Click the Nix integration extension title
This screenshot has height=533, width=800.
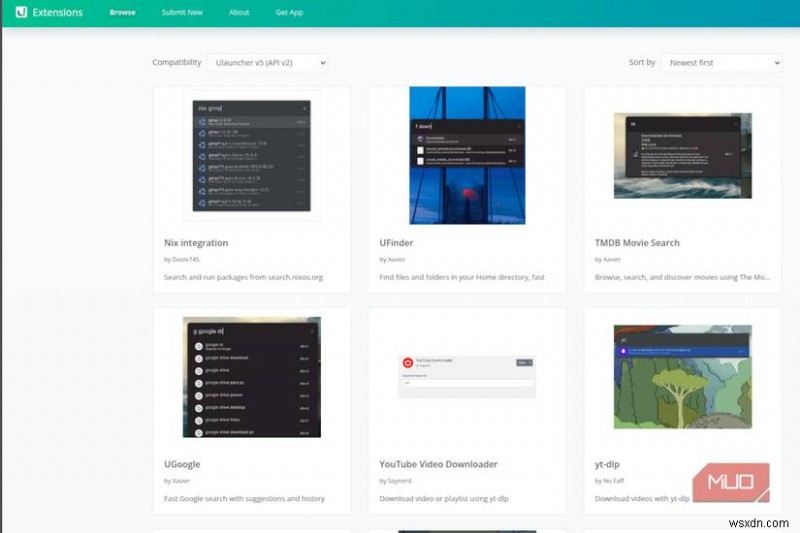click(x=196, y=243)
